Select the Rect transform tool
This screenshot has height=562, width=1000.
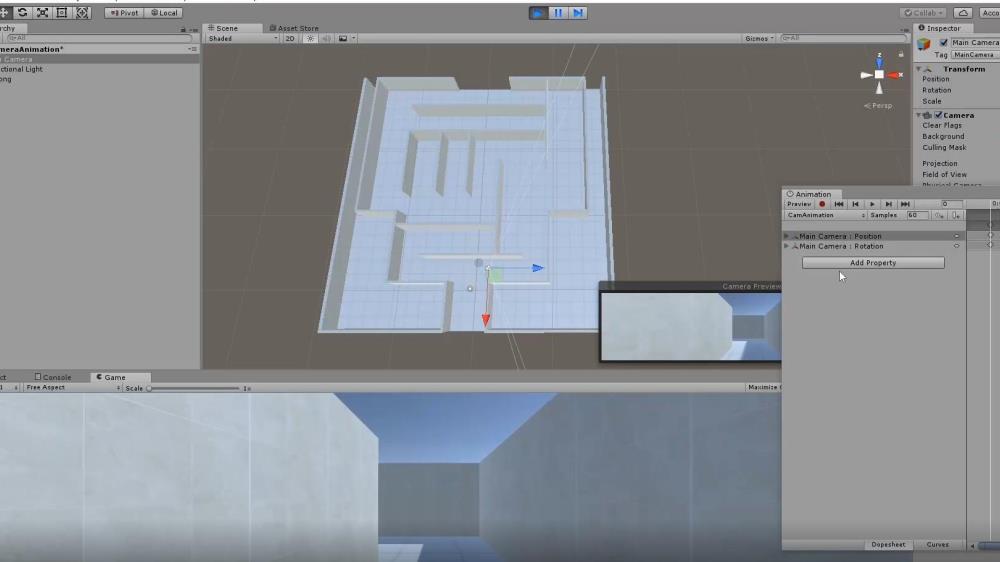(x=62, y=13)
